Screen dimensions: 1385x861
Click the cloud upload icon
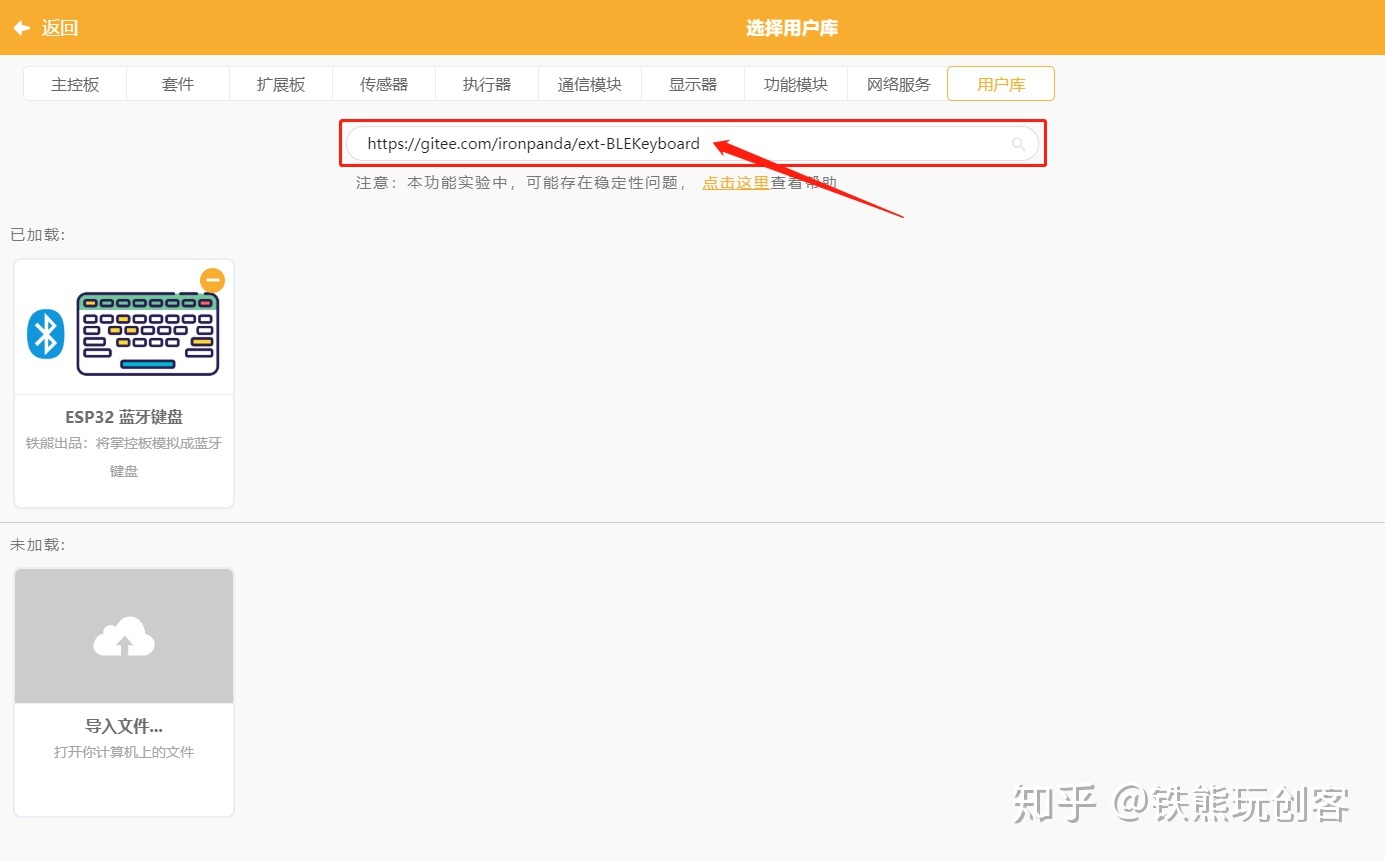tap(124, 636)
